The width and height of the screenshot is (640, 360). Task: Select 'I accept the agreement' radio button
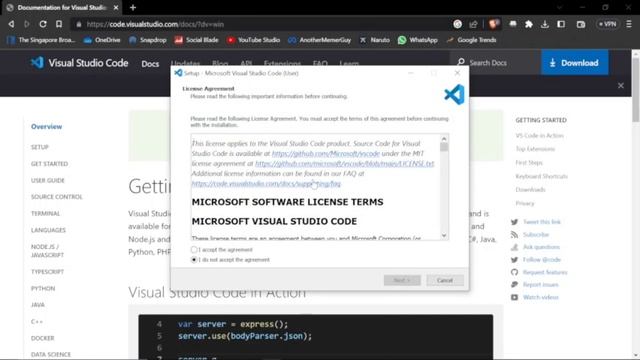[x=194, y=249]
